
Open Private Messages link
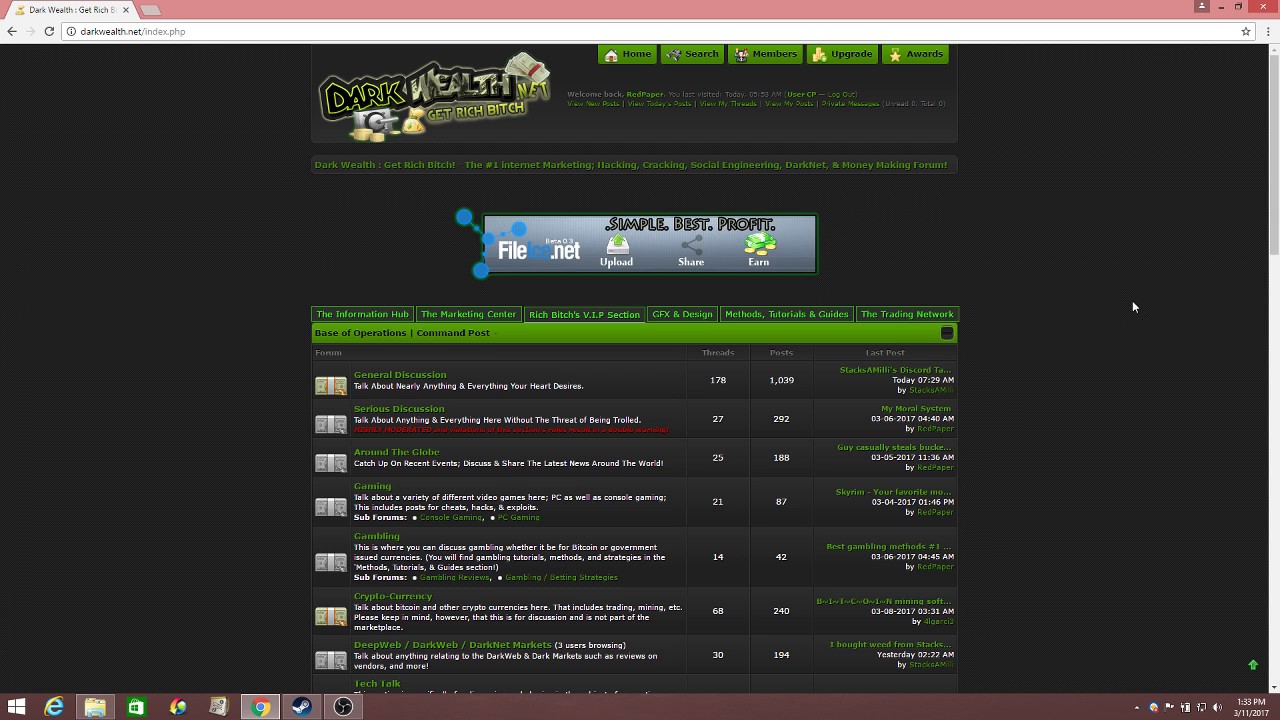[x=850, y=104]
